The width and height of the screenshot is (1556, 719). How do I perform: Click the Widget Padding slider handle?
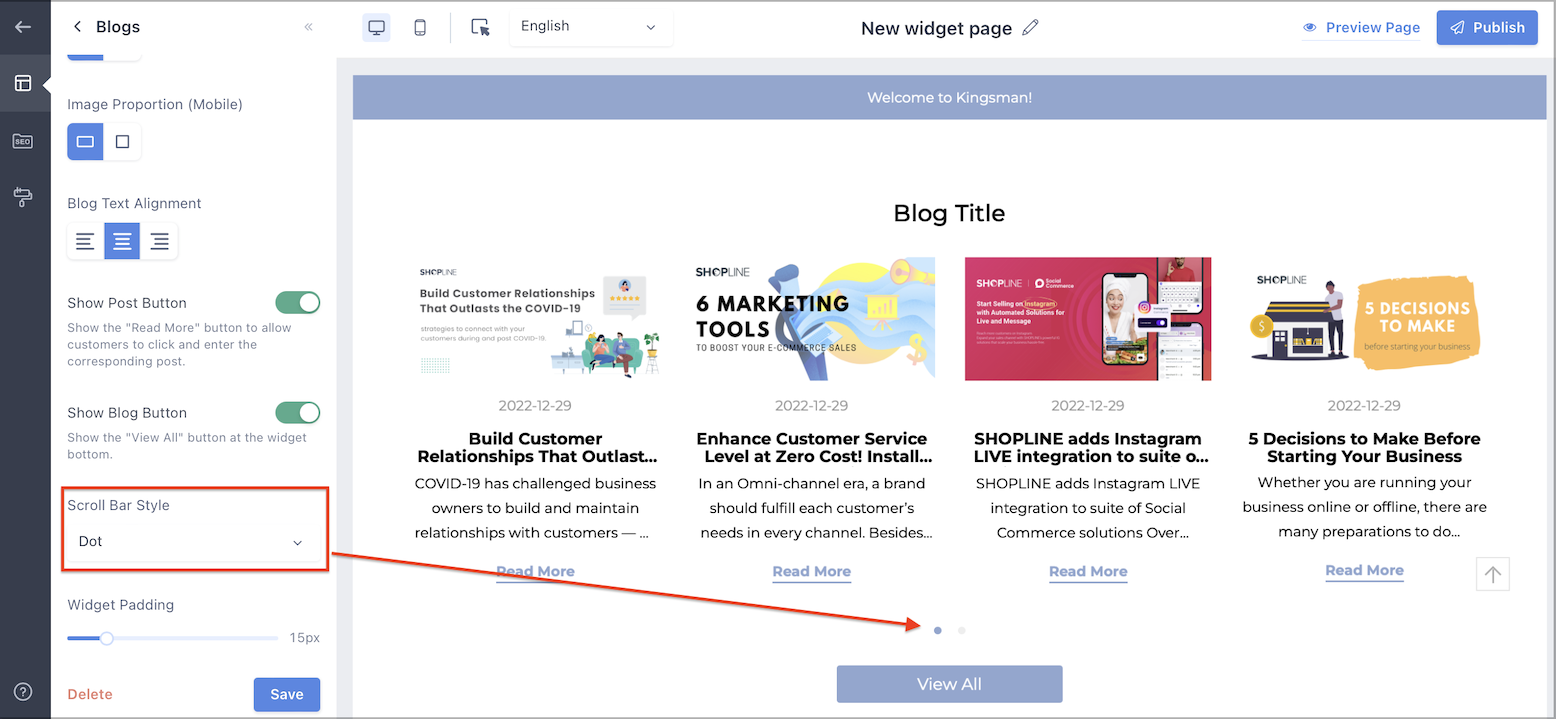point(106,638)
